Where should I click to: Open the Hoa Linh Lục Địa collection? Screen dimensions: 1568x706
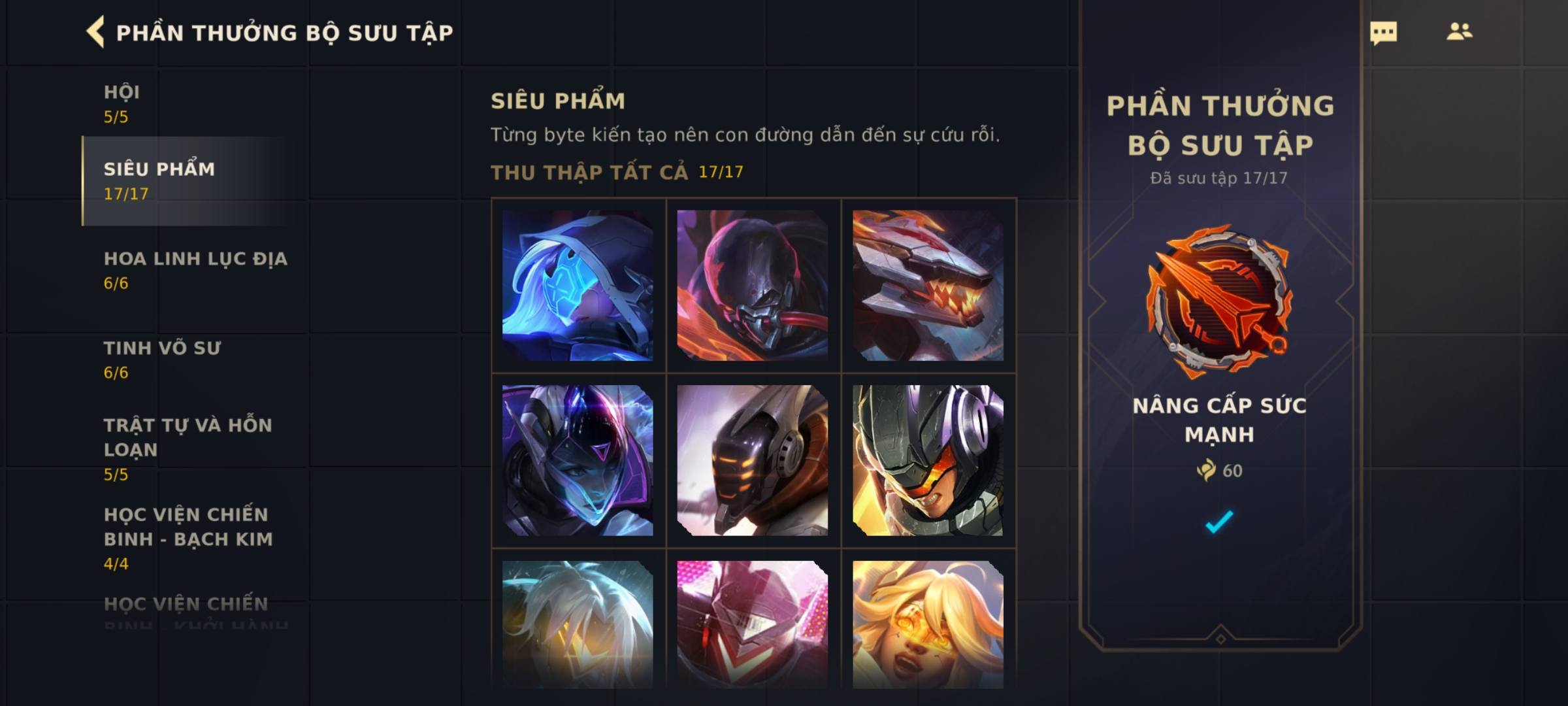coord(195,270)
